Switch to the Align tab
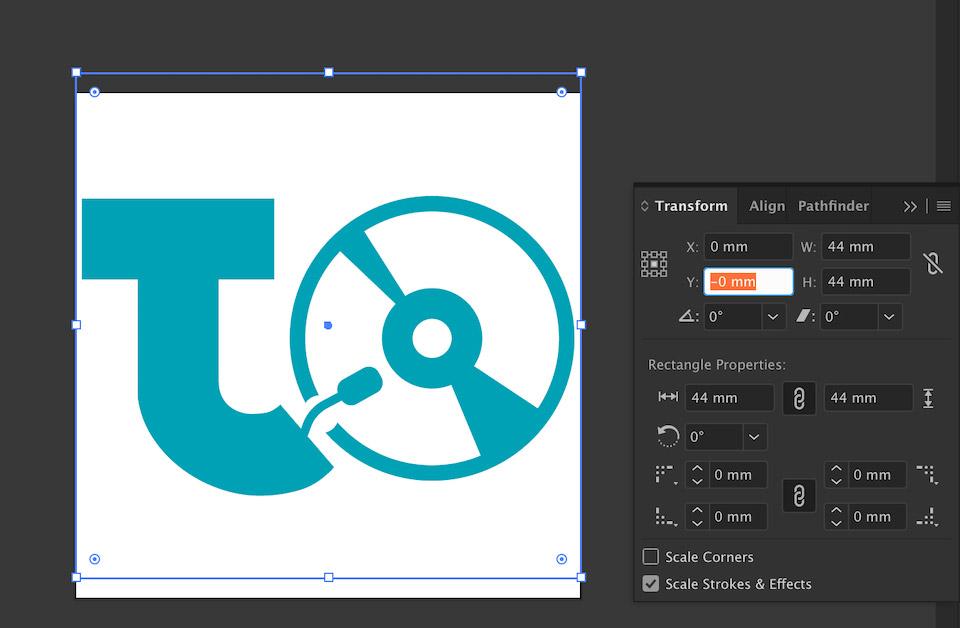The height and width of the screenshot is (628, 960). (767, 206)
